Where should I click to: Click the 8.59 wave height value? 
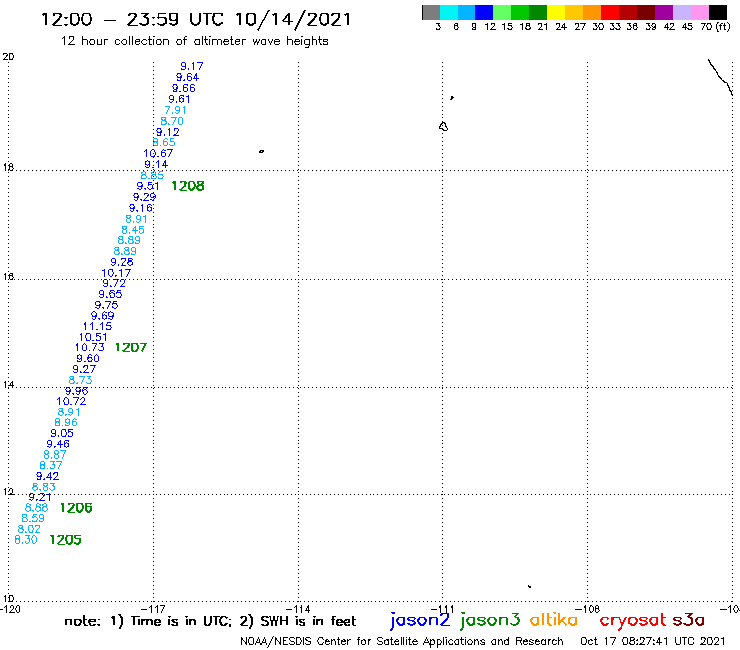point(33,518)
